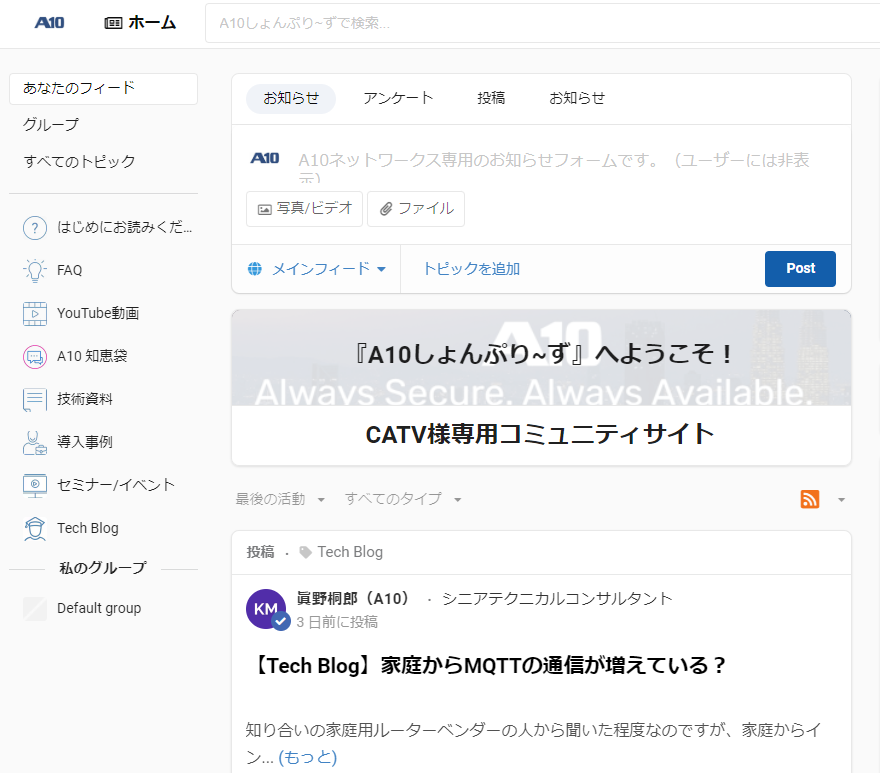Click the lightbulb FAQ icon
The image size is (883, 776).
coord(35,271)
